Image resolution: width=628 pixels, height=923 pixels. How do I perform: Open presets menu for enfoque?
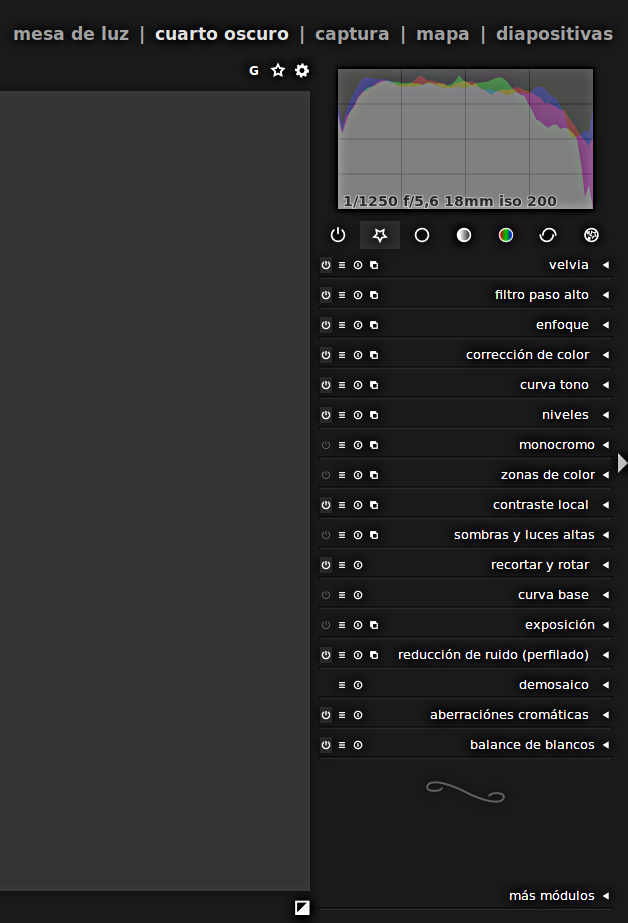click(x=342, y=325)
